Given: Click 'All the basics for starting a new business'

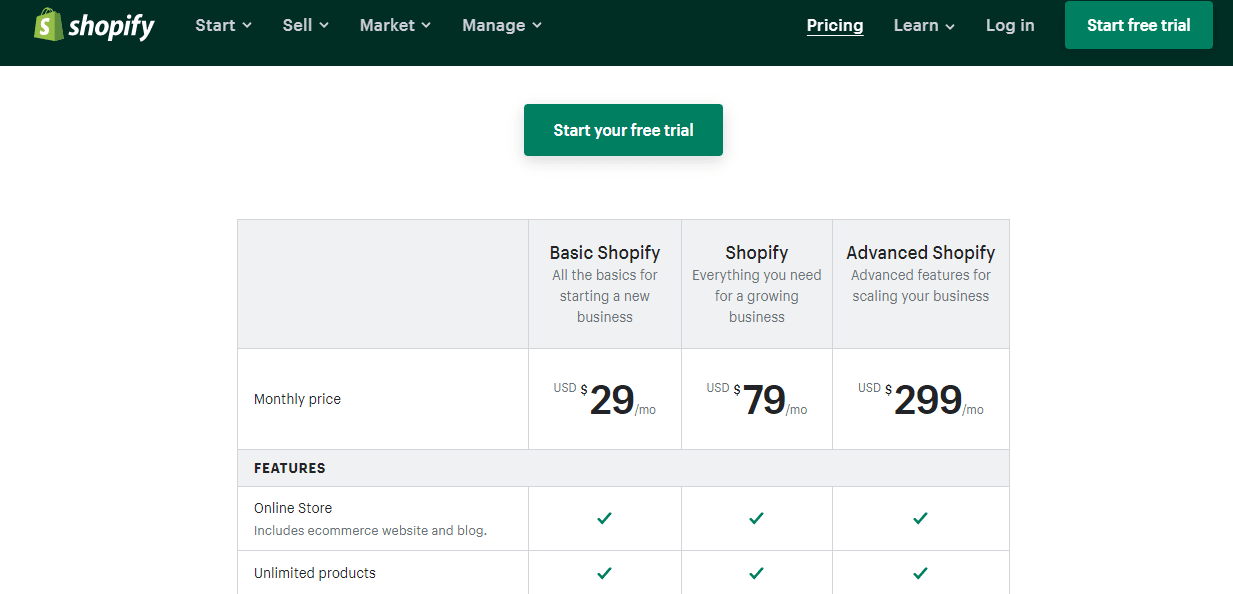Looking at the screenshot, I should click(x=605, y=296).
